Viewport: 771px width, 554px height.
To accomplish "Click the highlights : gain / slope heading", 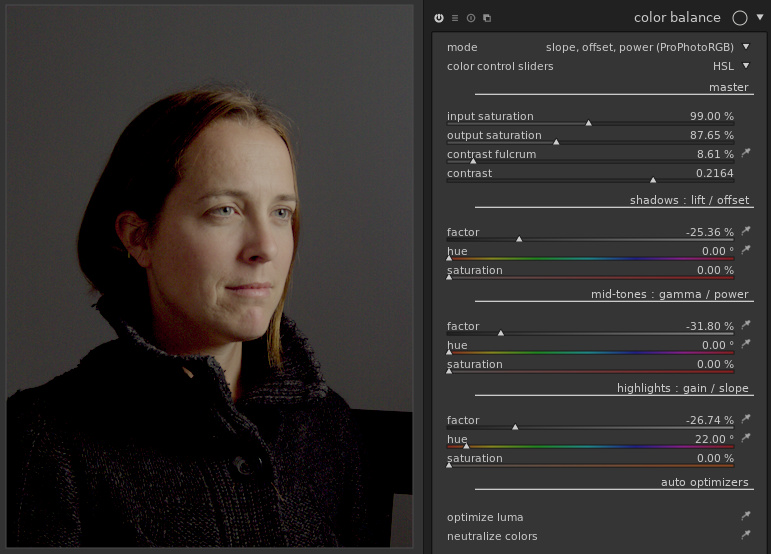I will click(682, 388).
